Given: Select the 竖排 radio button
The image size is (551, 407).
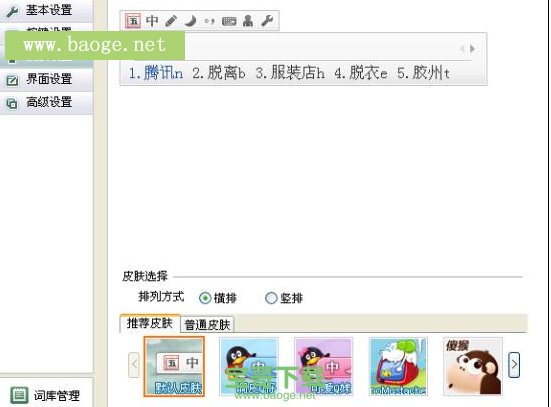Looking at the screenshot, I should 271,298.
